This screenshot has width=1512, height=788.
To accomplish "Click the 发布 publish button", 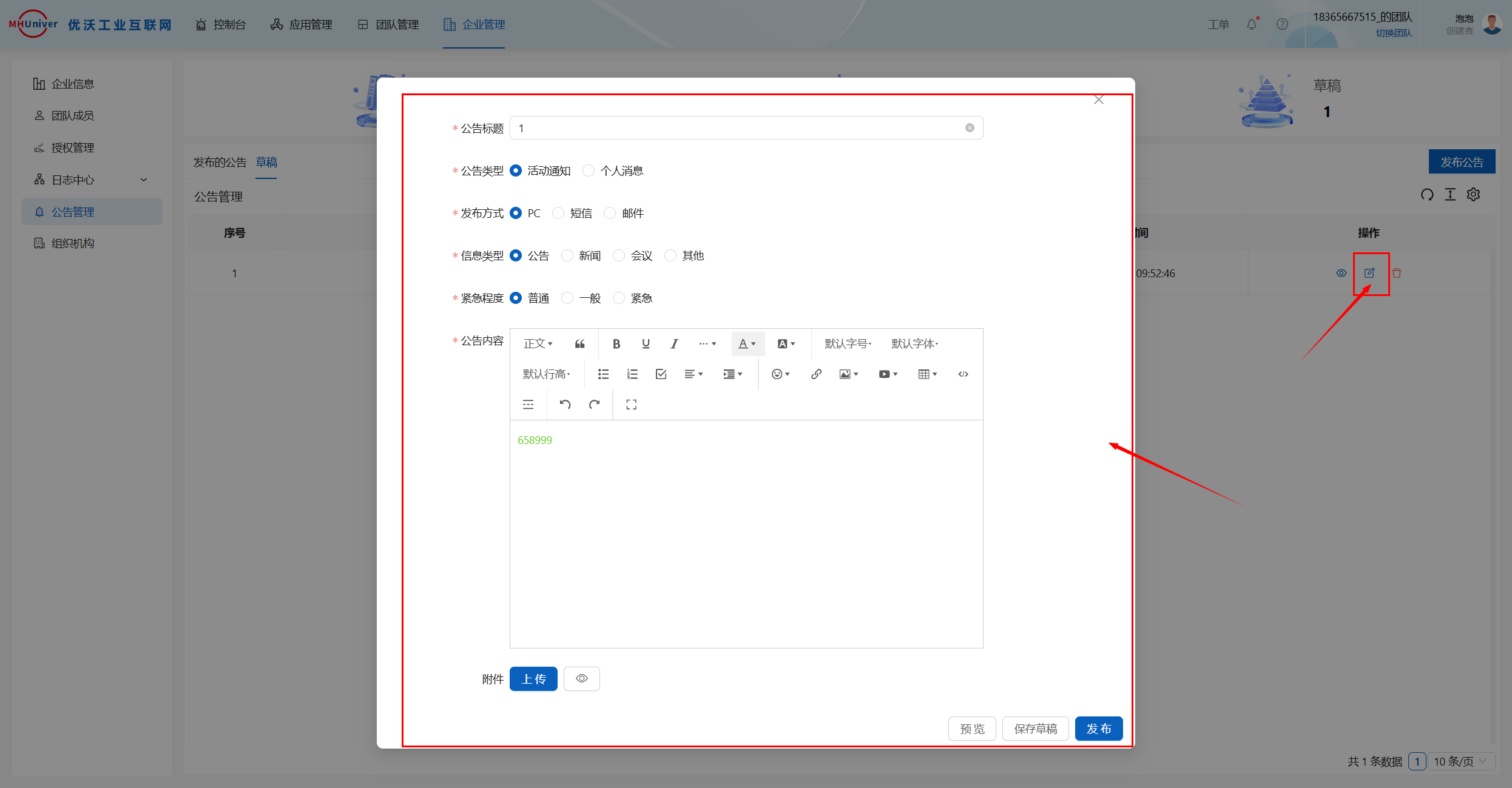I will (1098, 729).
